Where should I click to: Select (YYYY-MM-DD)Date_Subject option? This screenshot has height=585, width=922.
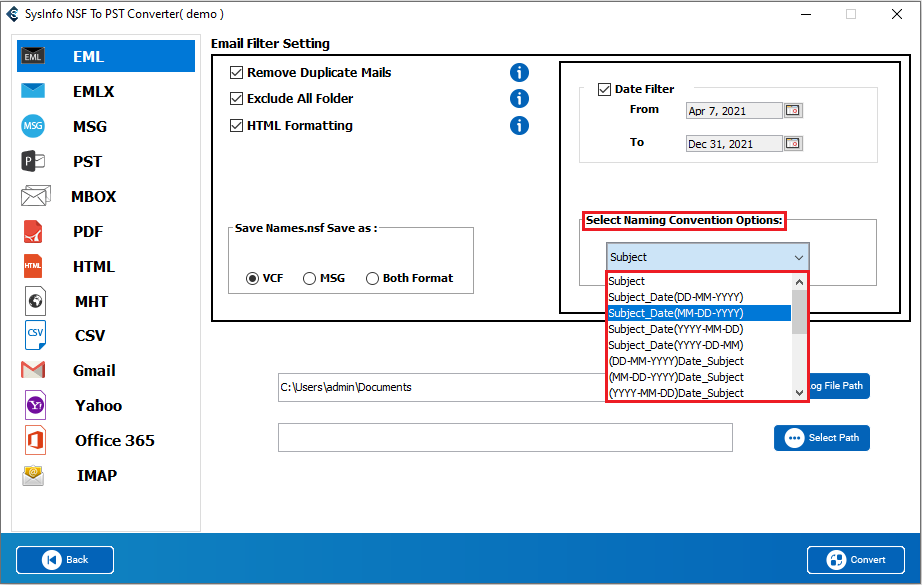(699, 392)
